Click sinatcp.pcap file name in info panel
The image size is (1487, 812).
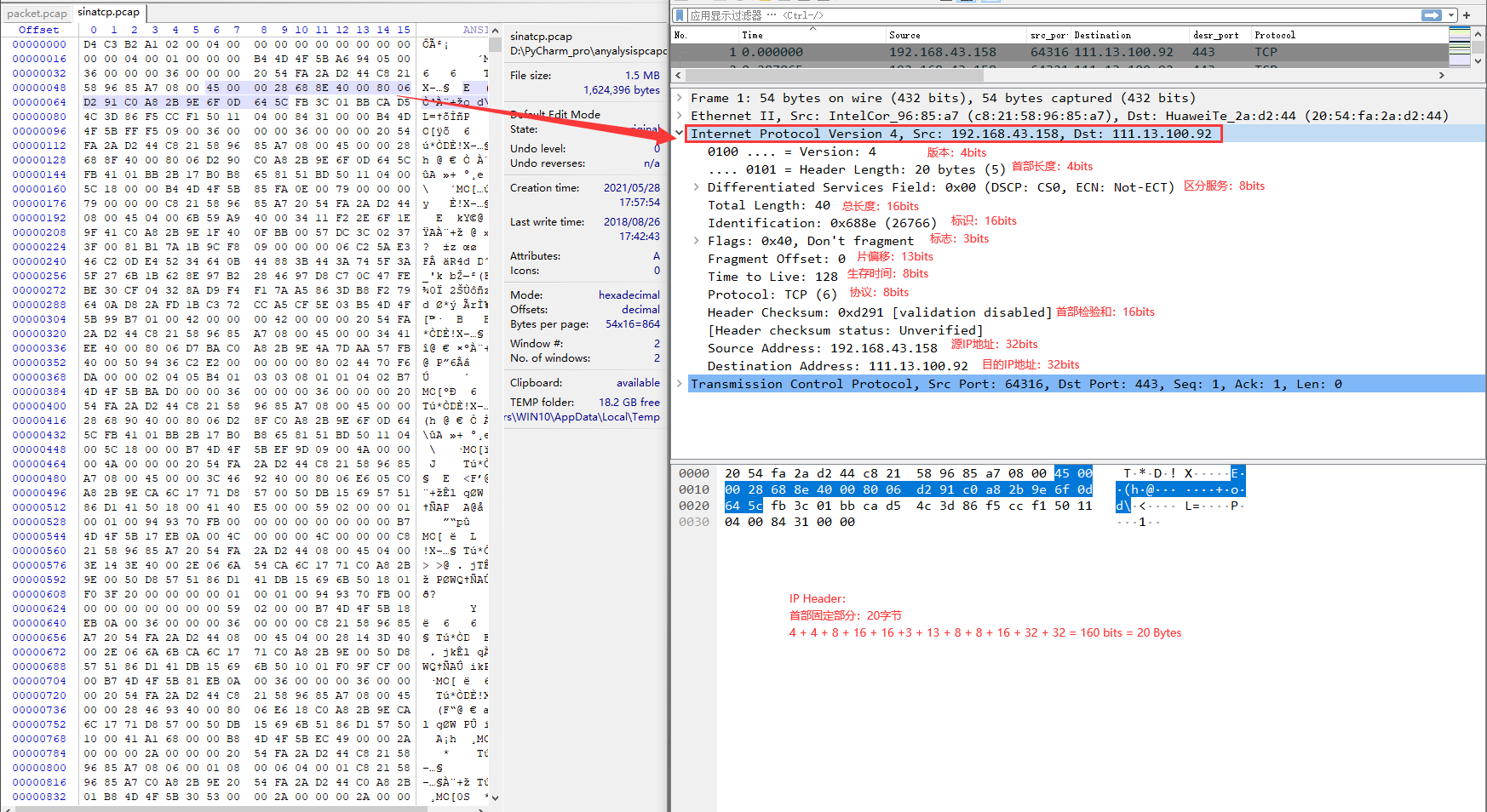point(542,37)
